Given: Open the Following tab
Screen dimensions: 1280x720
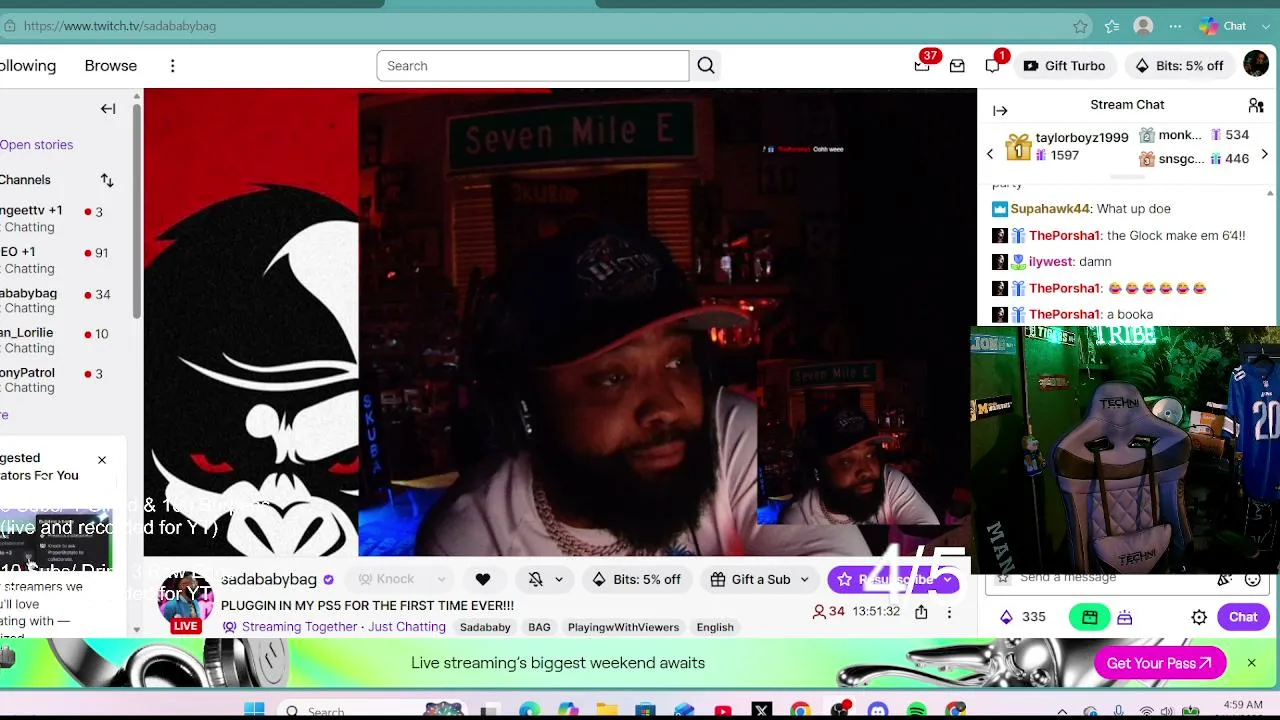Looking at the screenshot, I should (x=28, y=66).
